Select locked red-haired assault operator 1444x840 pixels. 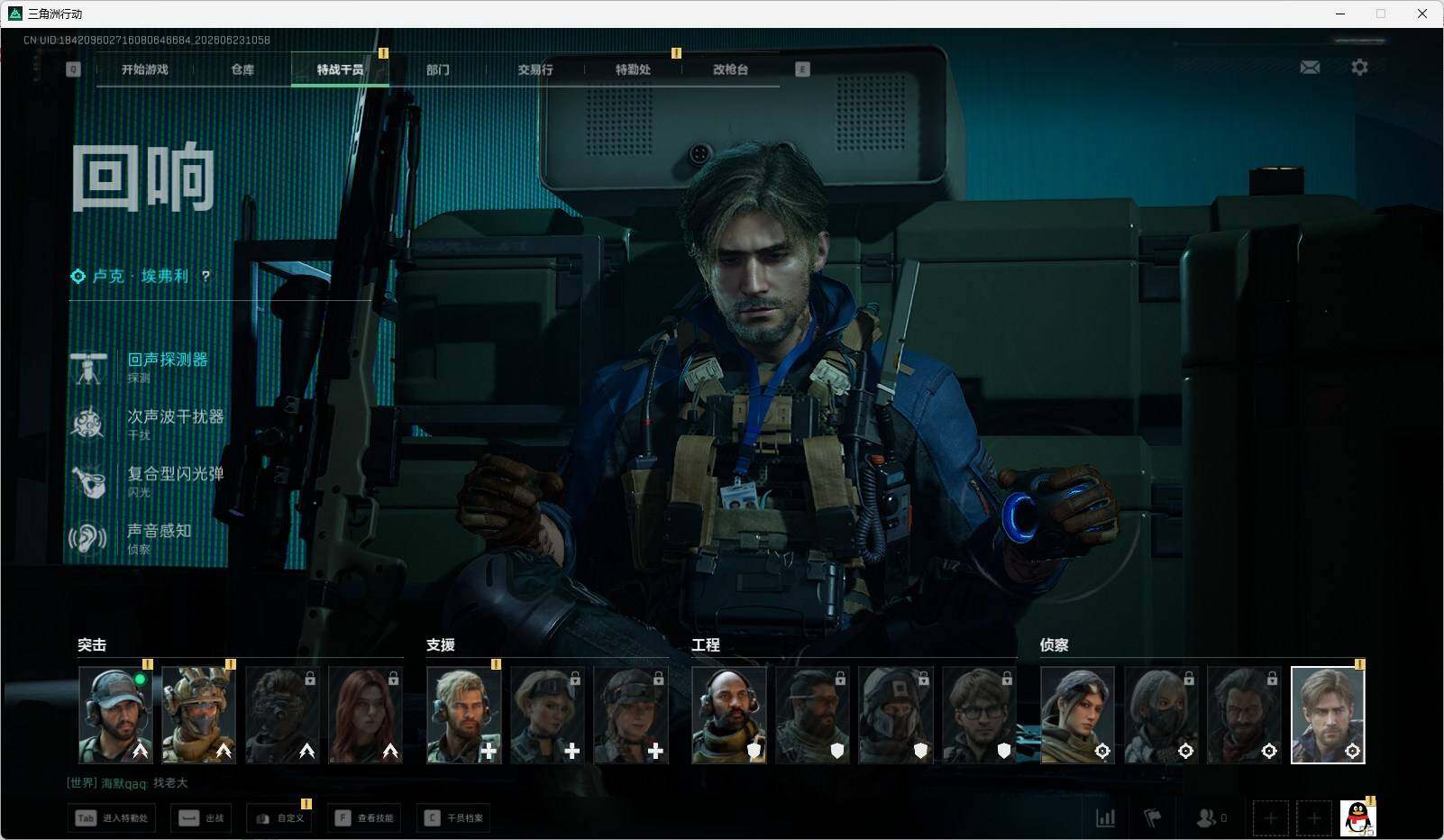tap(365, 715)
